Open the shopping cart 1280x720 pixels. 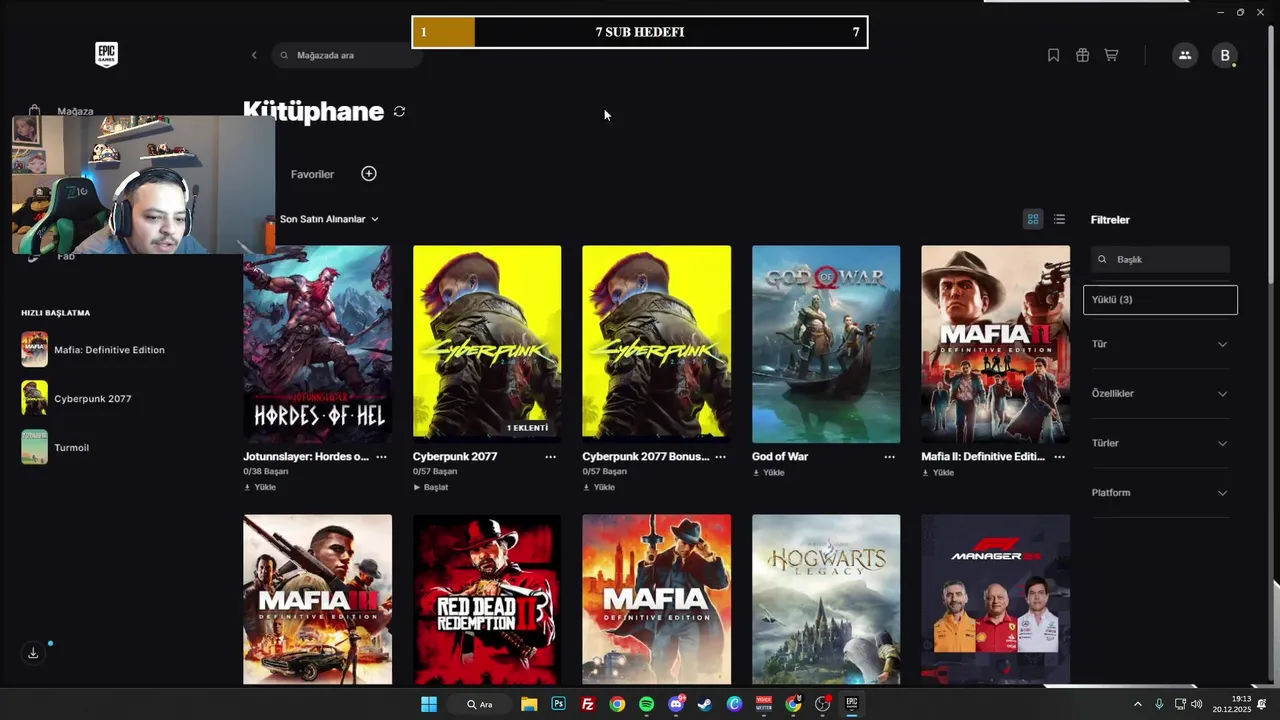coord(1111,55)
